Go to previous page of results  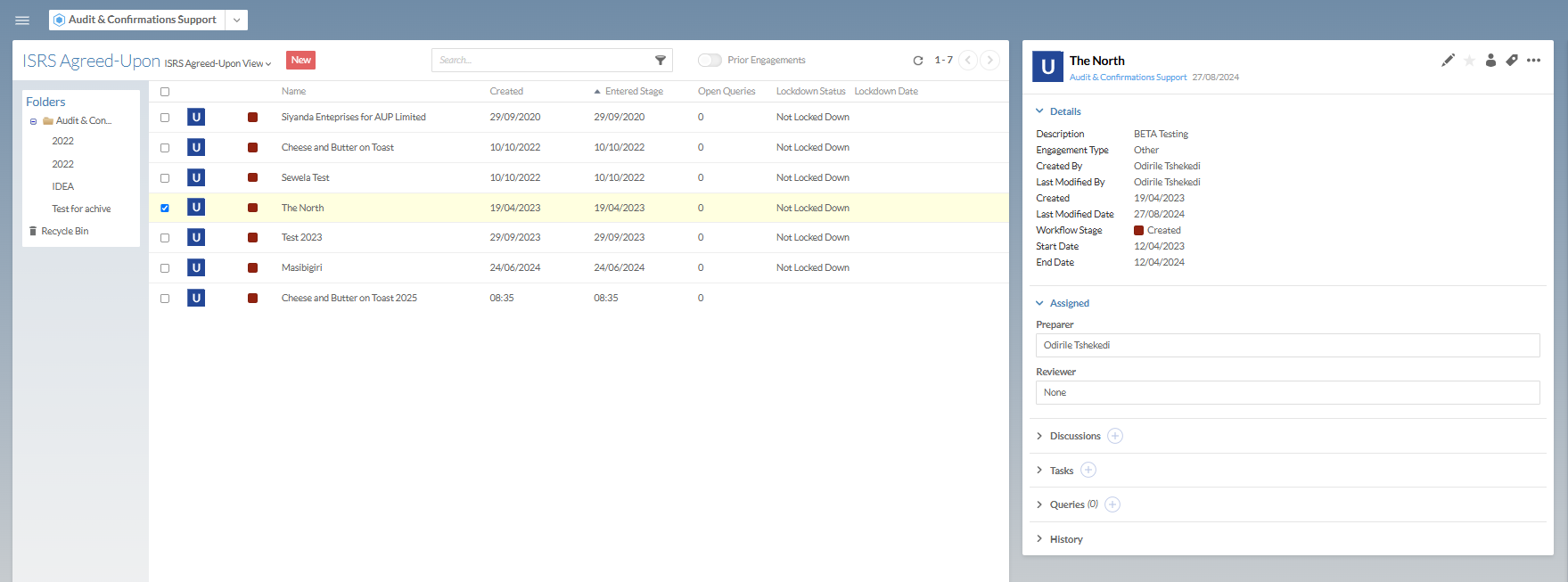tap(968, 61)
